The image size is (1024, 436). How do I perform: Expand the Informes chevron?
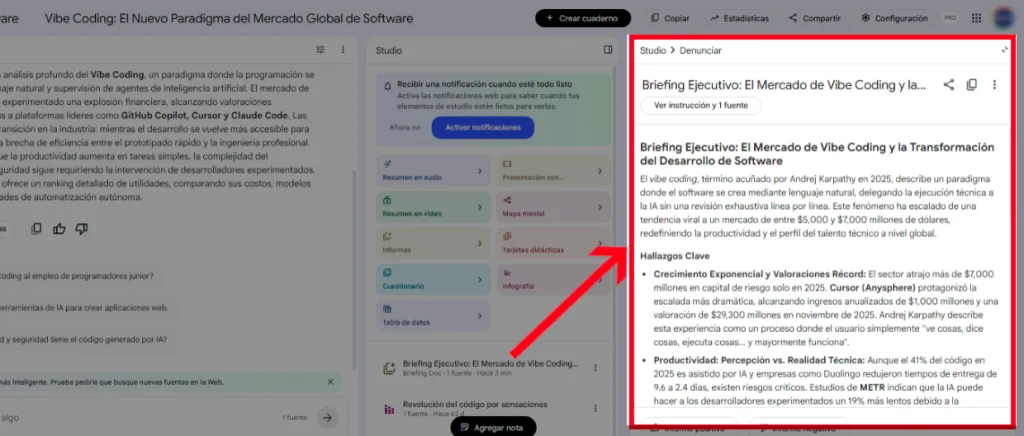coord(480,243)
